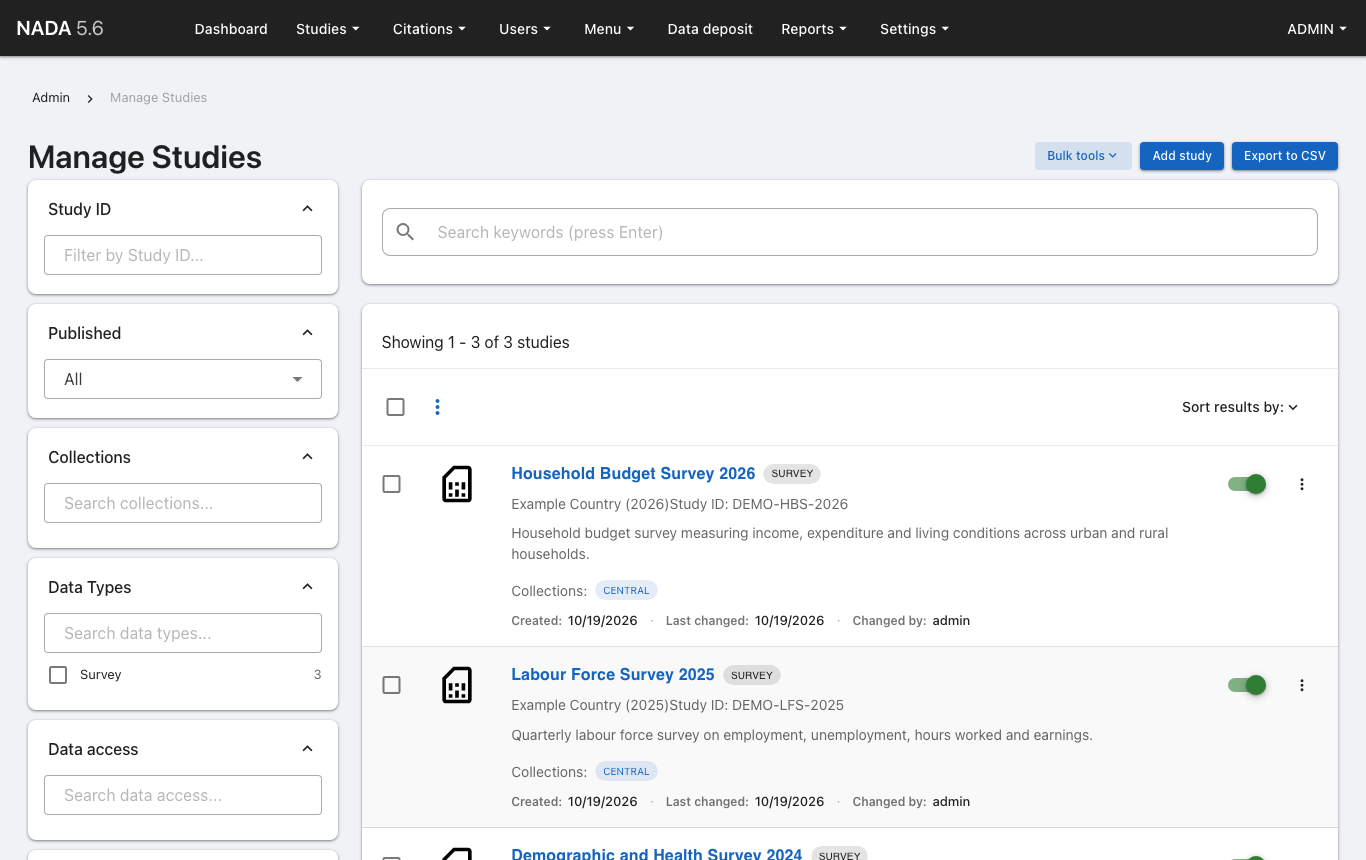
Task: Click Household Budget Survey 2026 study icon
Action: coord(457,484)
